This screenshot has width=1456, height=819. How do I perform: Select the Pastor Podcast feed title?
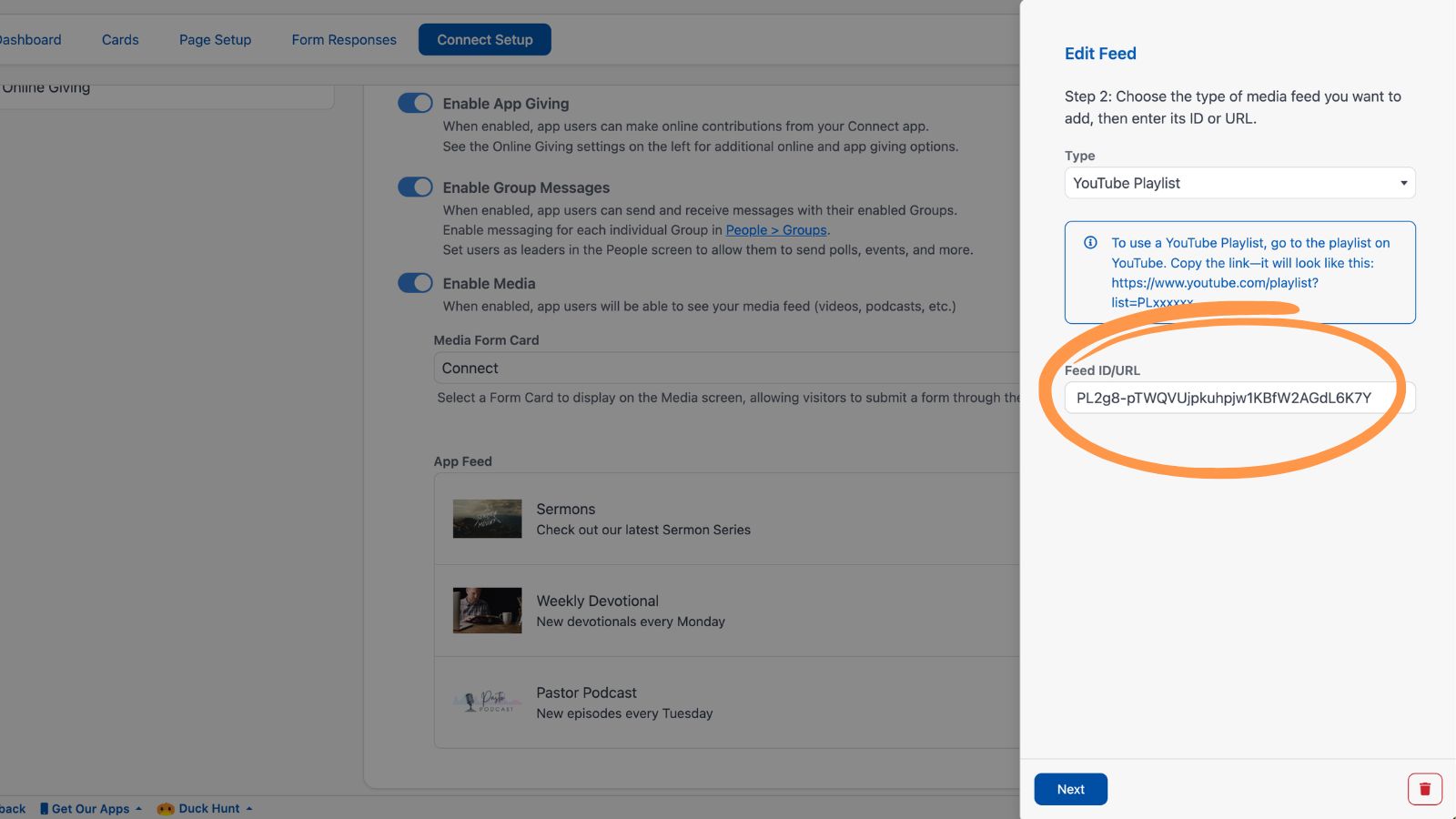pyautogui.click(x=587, y=693)
